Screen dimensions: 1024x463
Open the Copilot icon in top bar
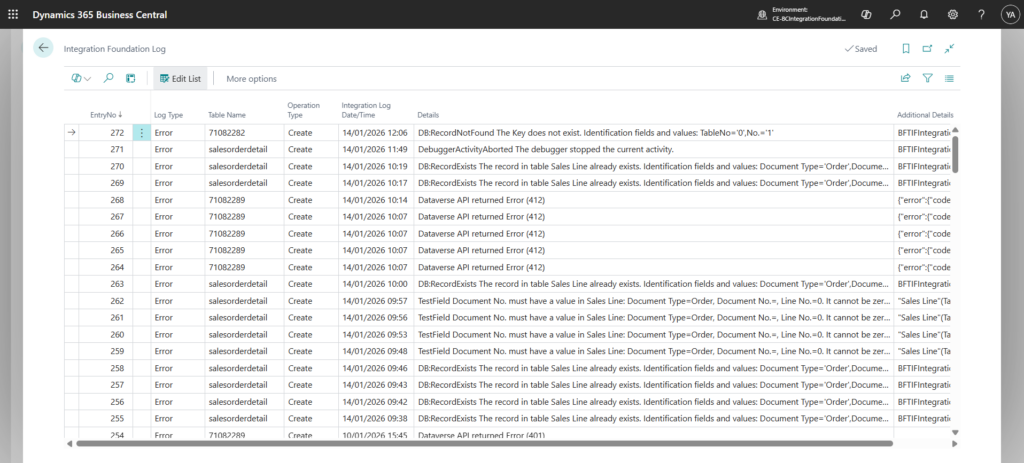[865, 14]
